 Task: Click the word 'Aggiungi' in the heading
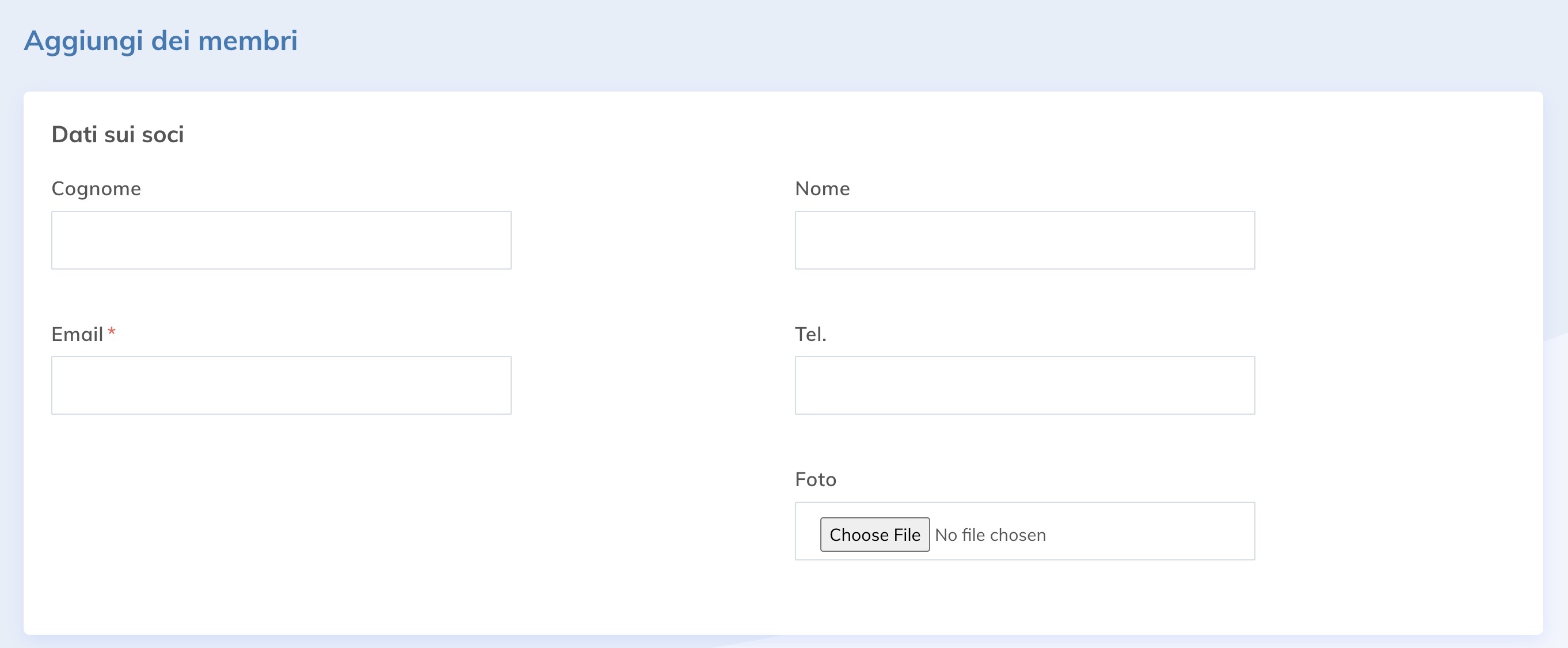pos(83,41)
